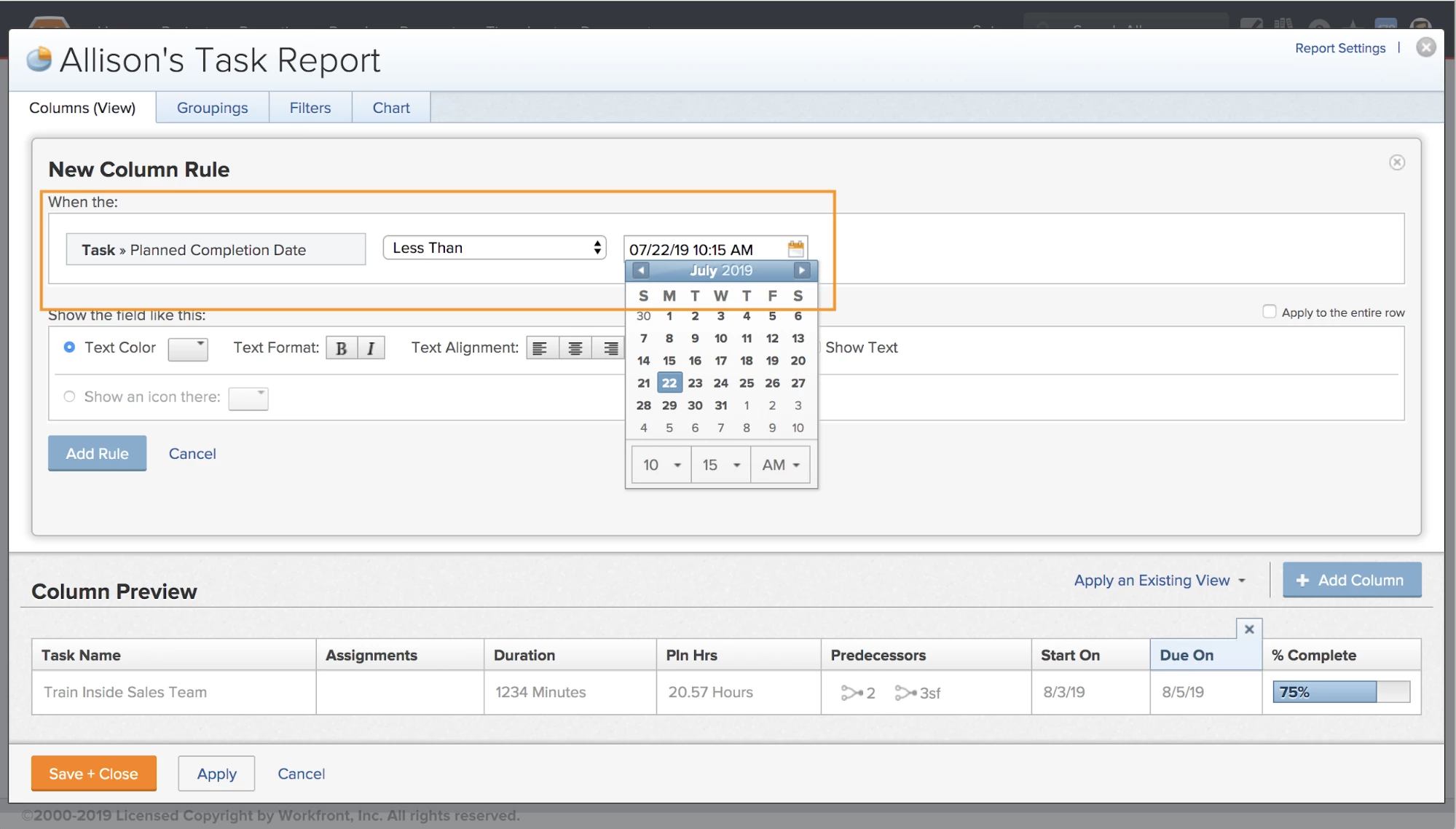Enable Apply to the entire row
The width and height of the screenshot is (1456, 829).
(x=1269, y=312)
